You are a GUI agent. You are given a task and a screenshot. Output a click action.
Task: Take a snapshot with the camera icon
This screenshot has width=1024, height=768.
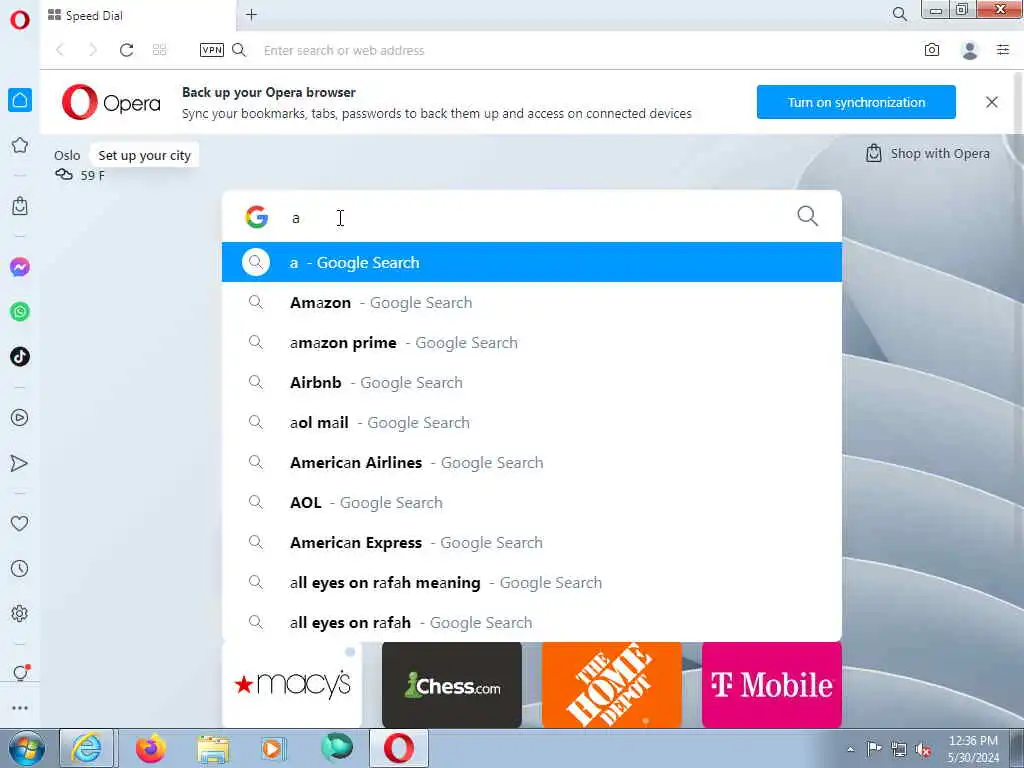(x=932, y=50)
